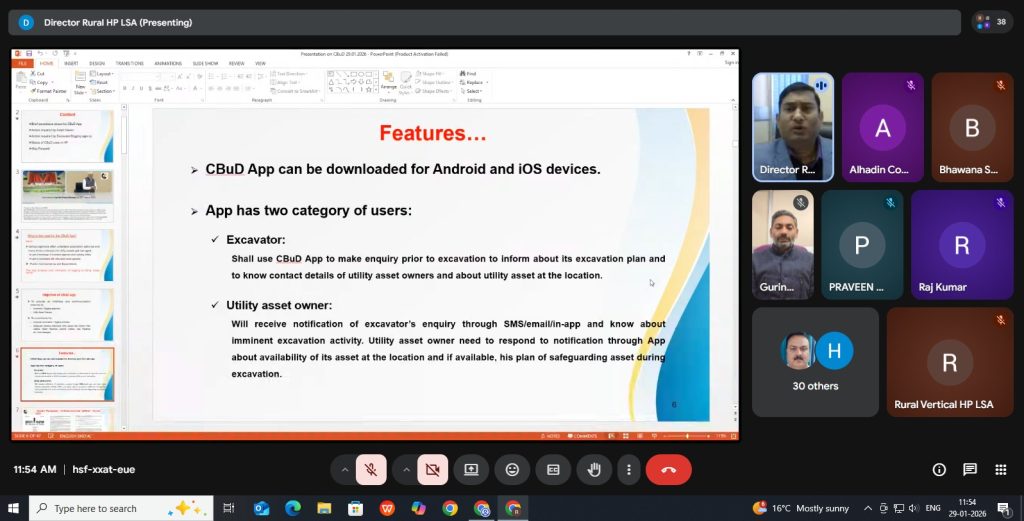Show participants list with 38 badge
This screenshot has height=521, width=1024.
(x=992, y=22)
